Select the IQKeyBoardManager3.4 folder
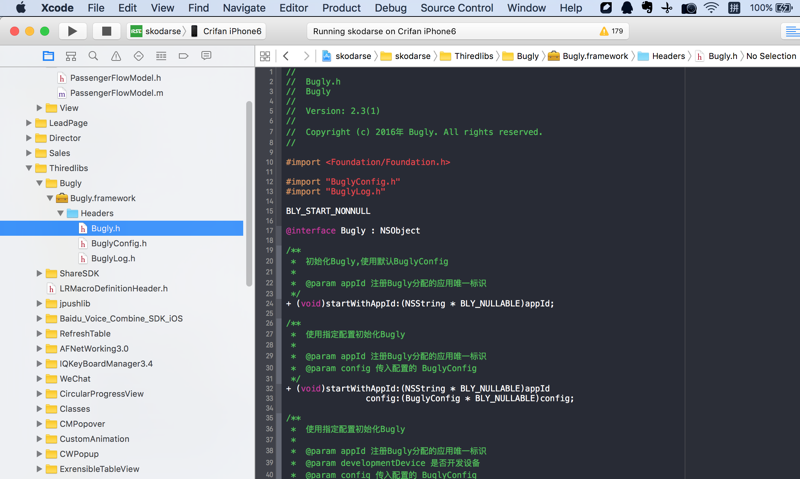Screen dimensions: 800x479 (106, 364)
